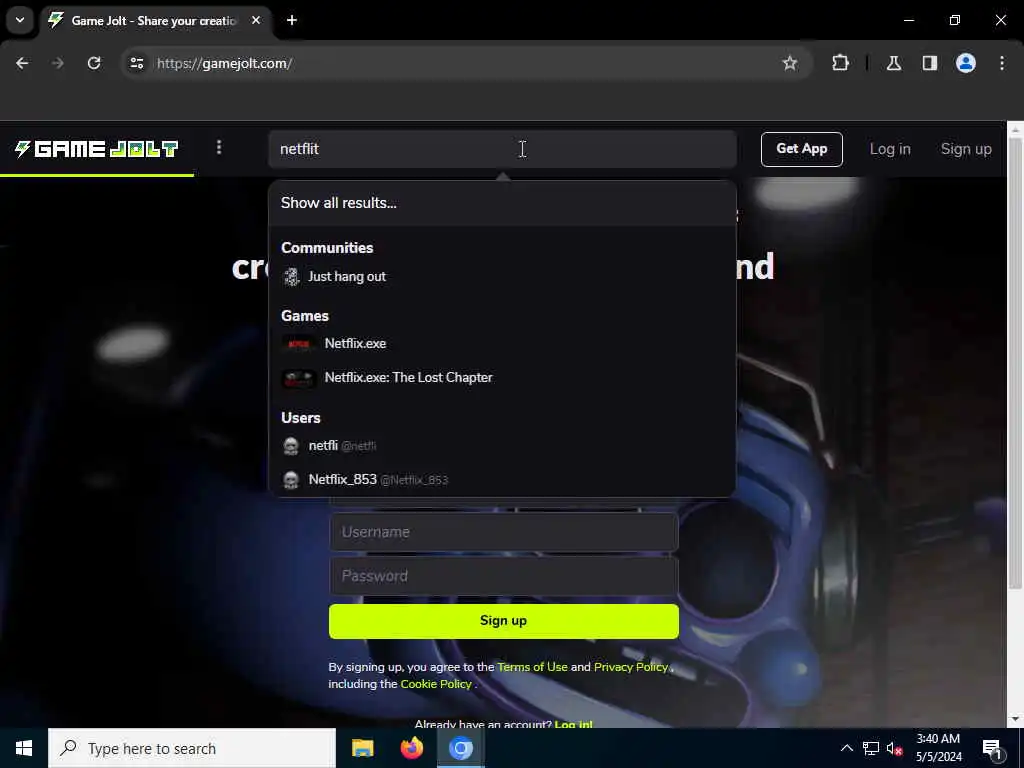Open user Netflix_853 profile result
1024x768 pixels.
coord(502,479)
